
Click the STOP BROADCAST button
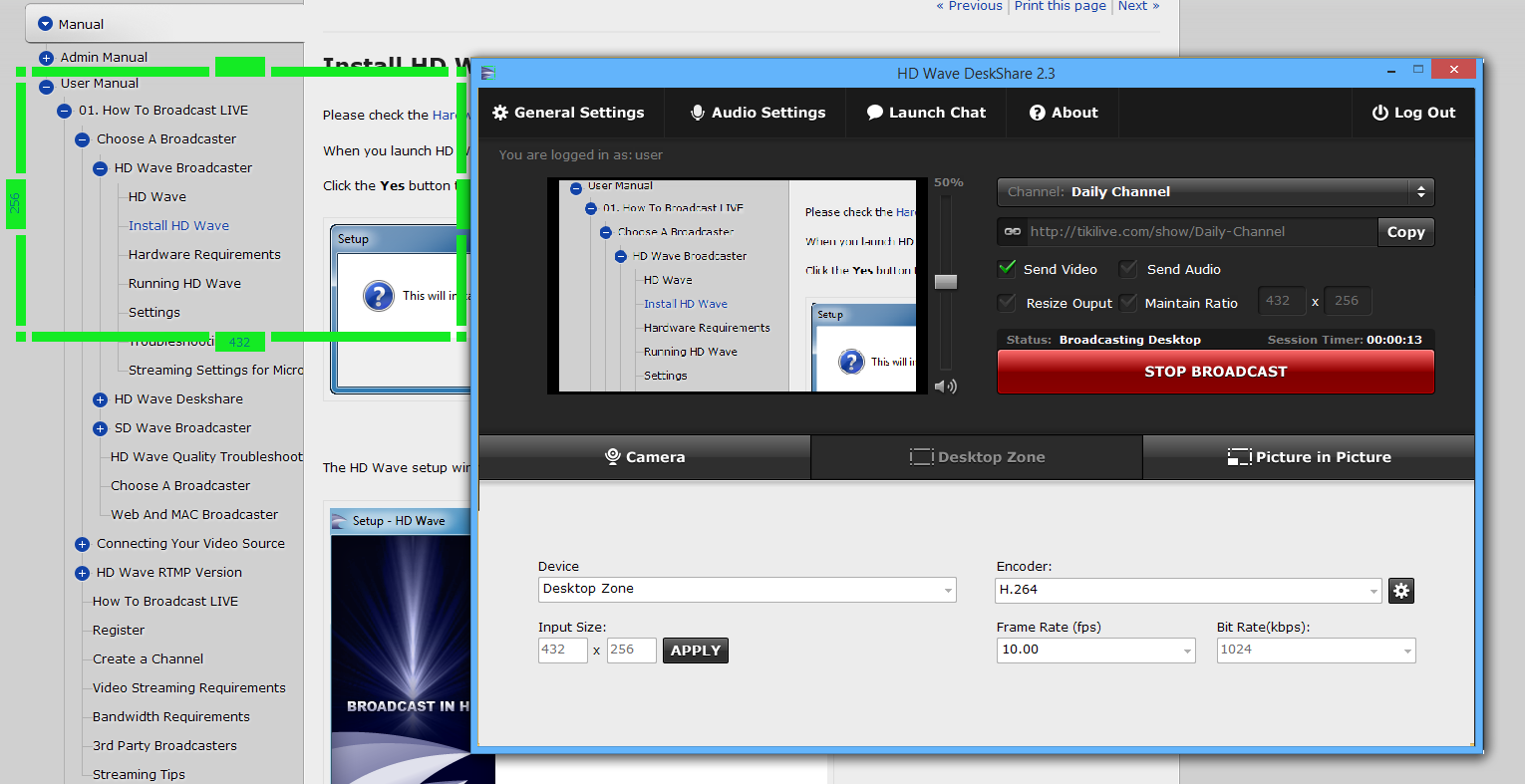coord(1215,372)
